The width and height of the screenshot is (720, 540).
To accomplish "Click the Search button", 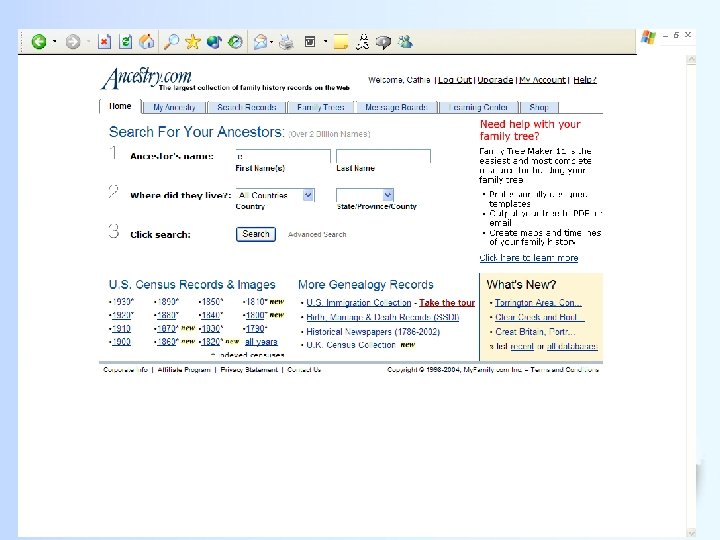I will (256, 234).
